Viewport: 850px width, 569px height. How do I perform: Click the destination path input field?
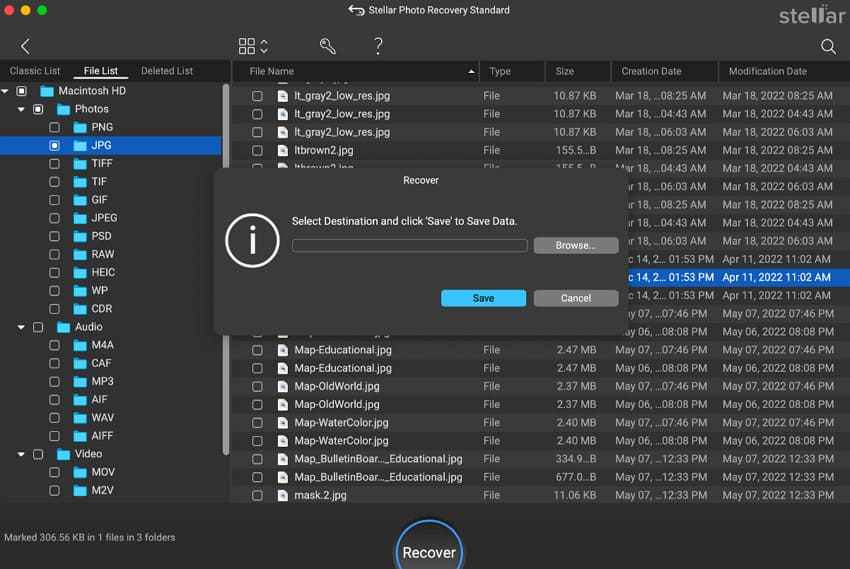coord(409,245)
